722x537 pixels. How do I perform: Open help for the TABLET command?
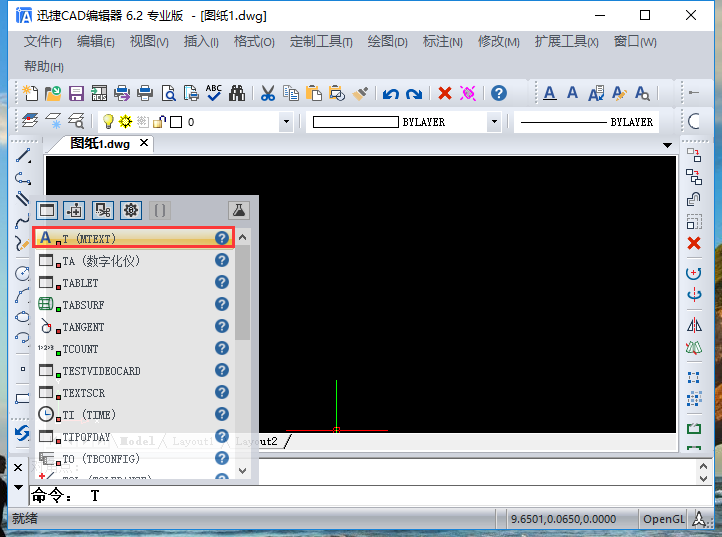pyautogui.click(x=222, y=283)
